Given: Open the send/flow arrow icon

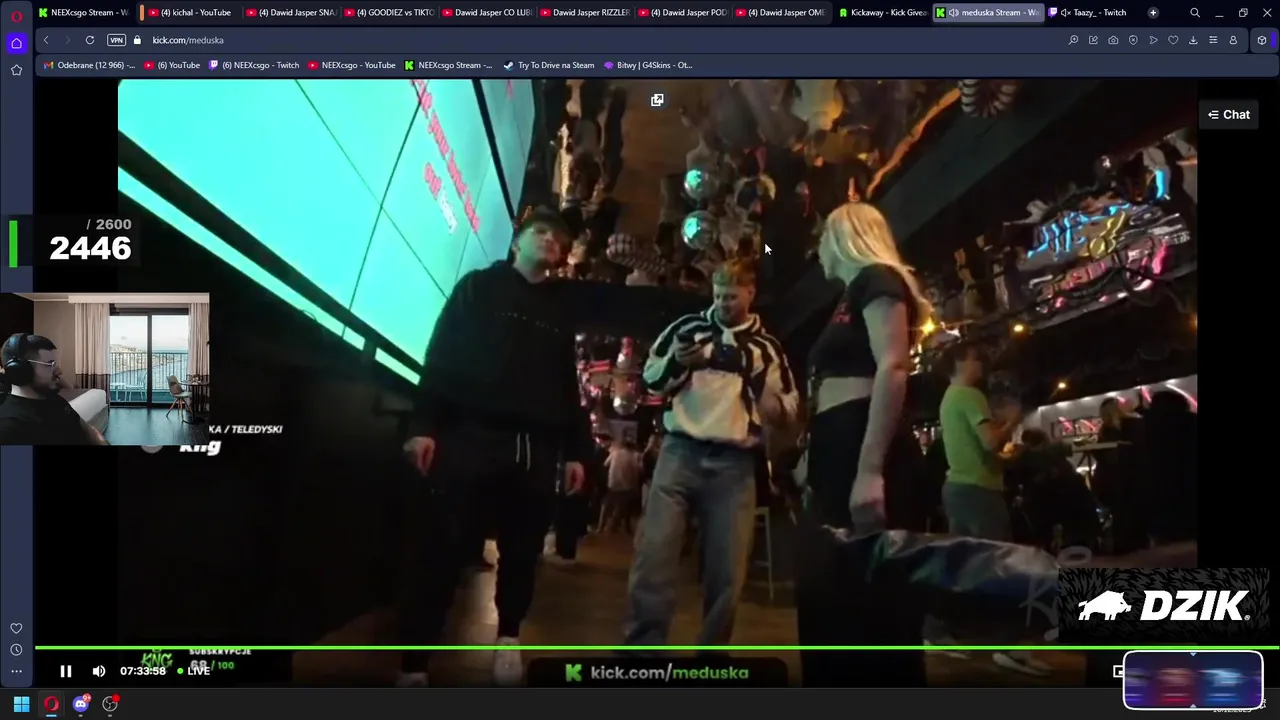Looking at the screenshot, I should pos(1153,40).
